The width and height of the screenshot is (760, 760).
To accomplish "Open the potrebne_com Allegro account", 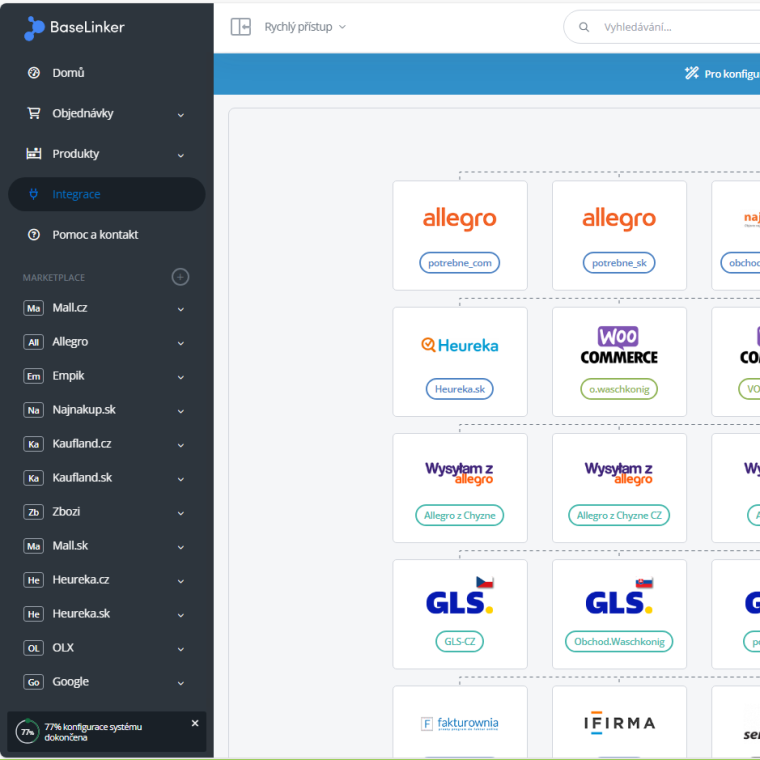I will [x=459, y=263].
